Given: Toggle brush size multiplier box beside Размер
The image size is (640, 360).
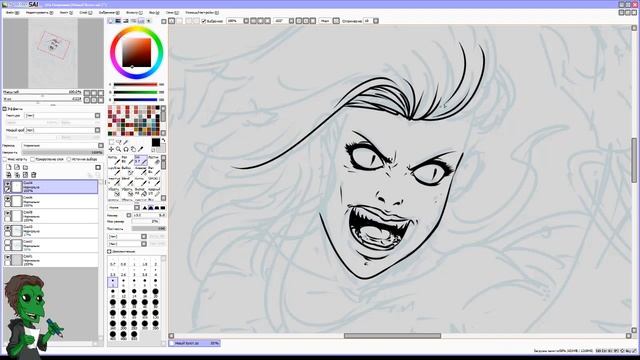Looking at the screenshot, I should coord(129,215).
